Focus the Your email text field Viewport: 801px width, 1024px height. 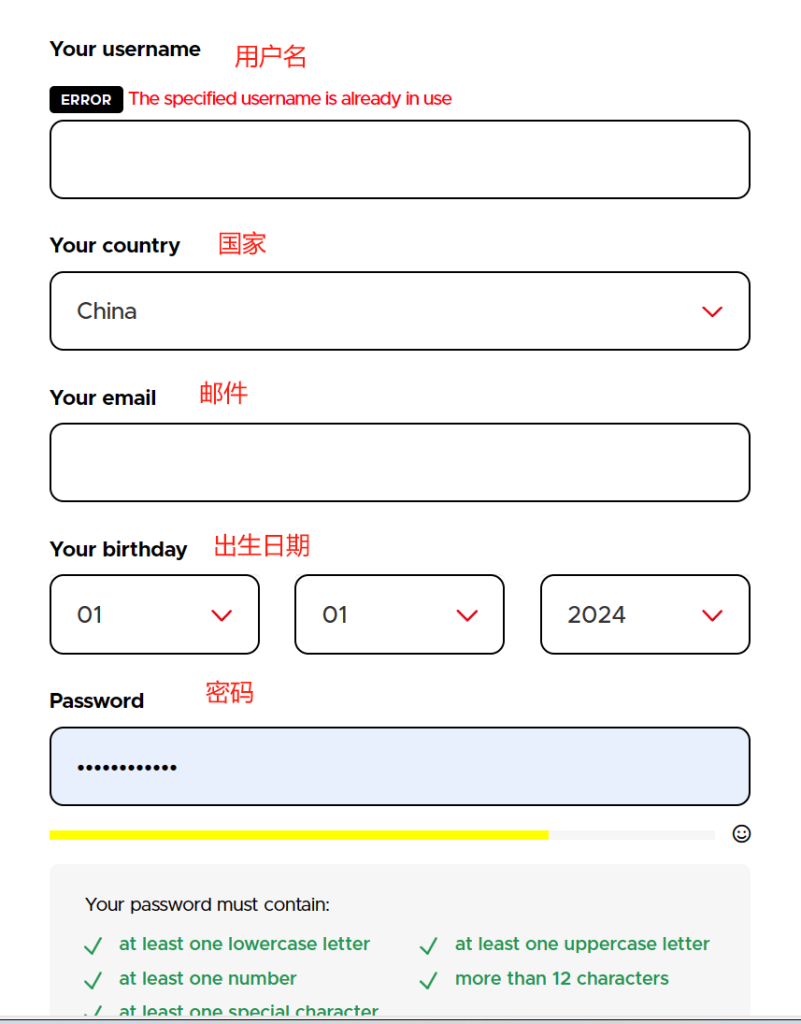click(400, 462)
